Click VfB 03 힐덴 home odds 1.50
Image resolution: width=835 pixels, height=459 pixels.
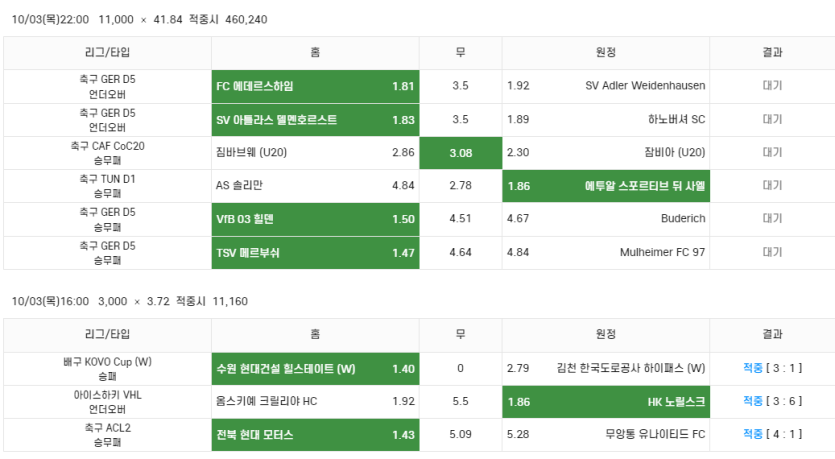point(315,219)
